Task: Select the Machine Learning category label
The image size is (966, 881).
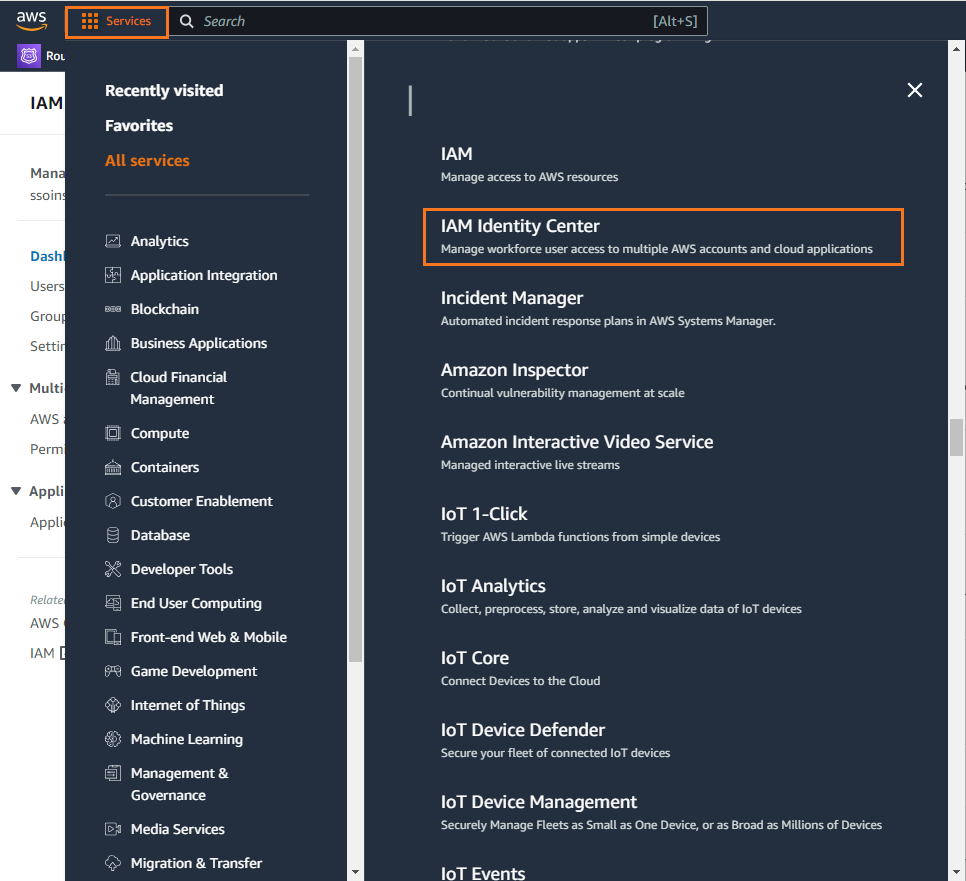Action: [187, 739]
